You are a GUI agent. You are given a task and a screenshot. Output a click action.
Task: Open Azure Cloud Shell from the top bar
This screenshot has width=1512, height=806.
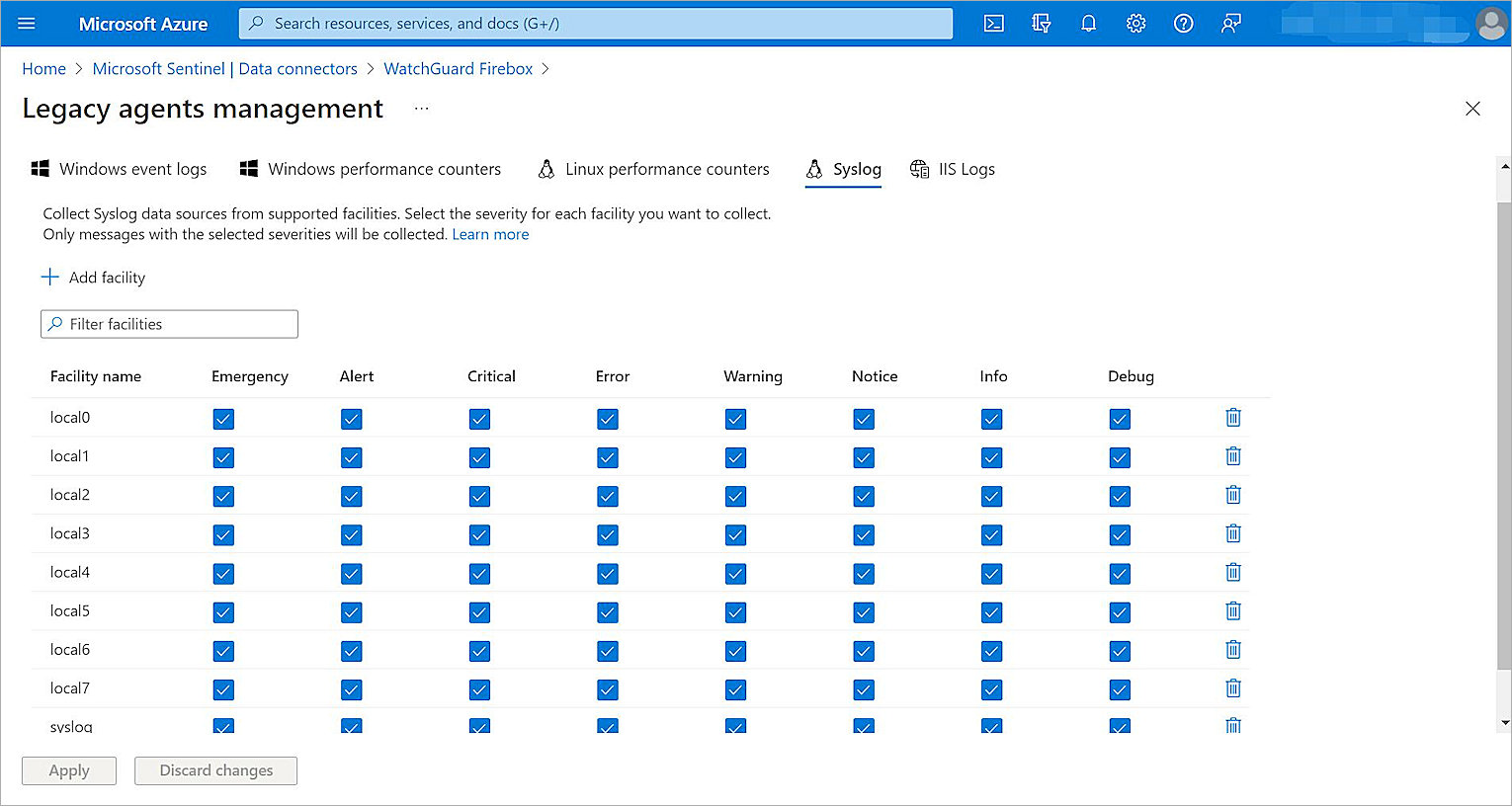coord(993,23)
